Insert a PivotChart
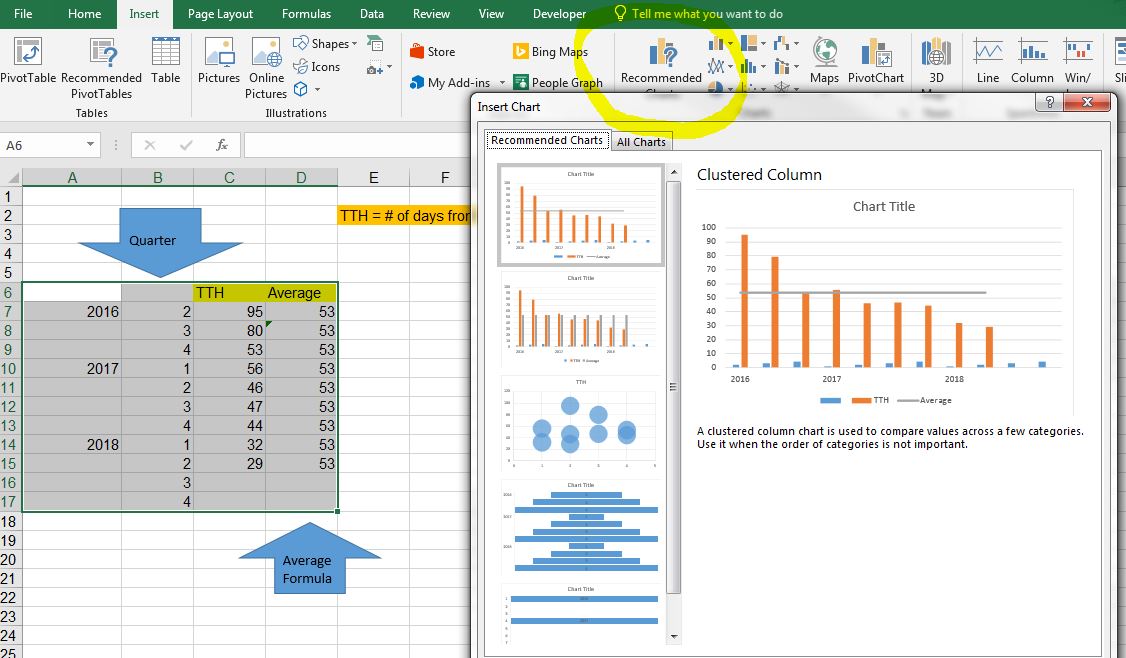This screenshot has height=658, width=1126. [875, 53]
